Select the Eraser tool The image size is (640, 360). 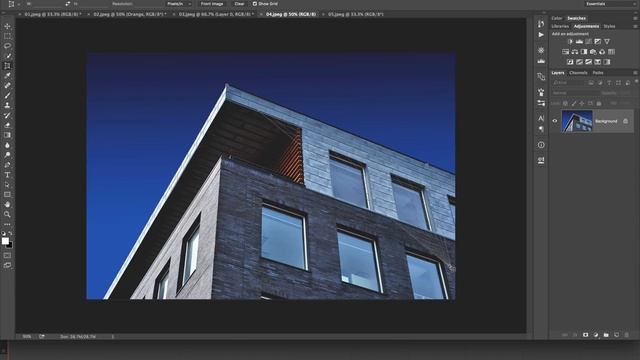7,125
